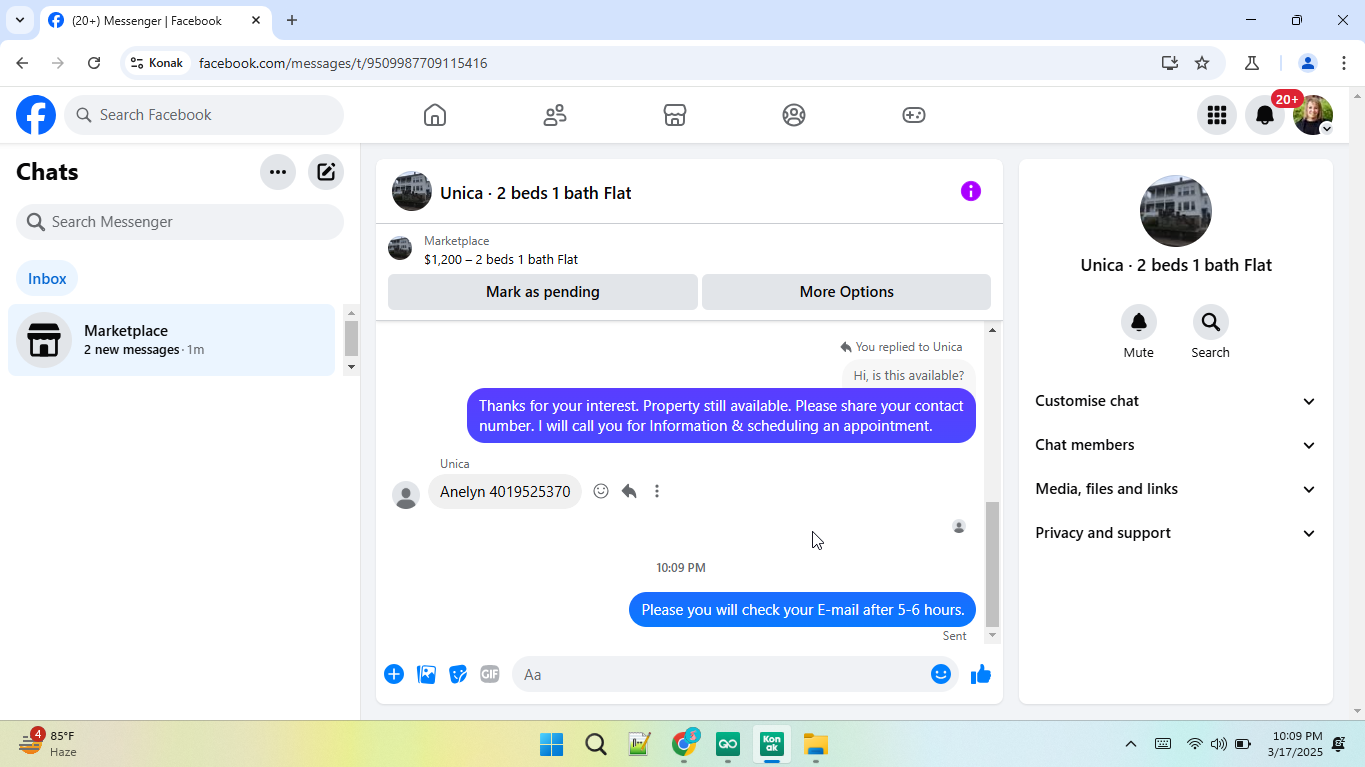Screen dimensions: 1365x767
Task: Open the Chrome Labs flask icon
Action: [1252, 63]
